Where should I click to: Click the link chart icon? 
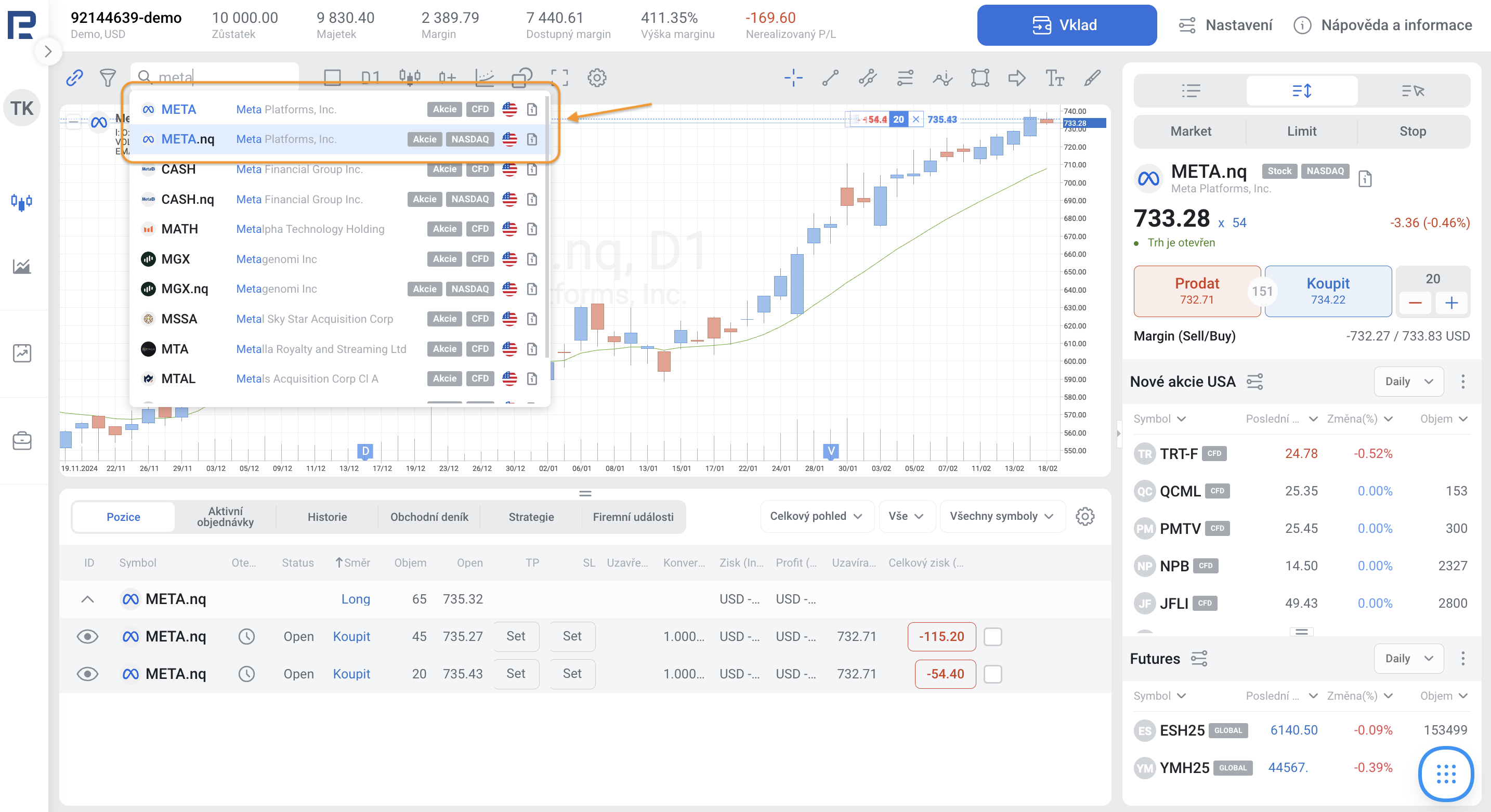[75, 77]
